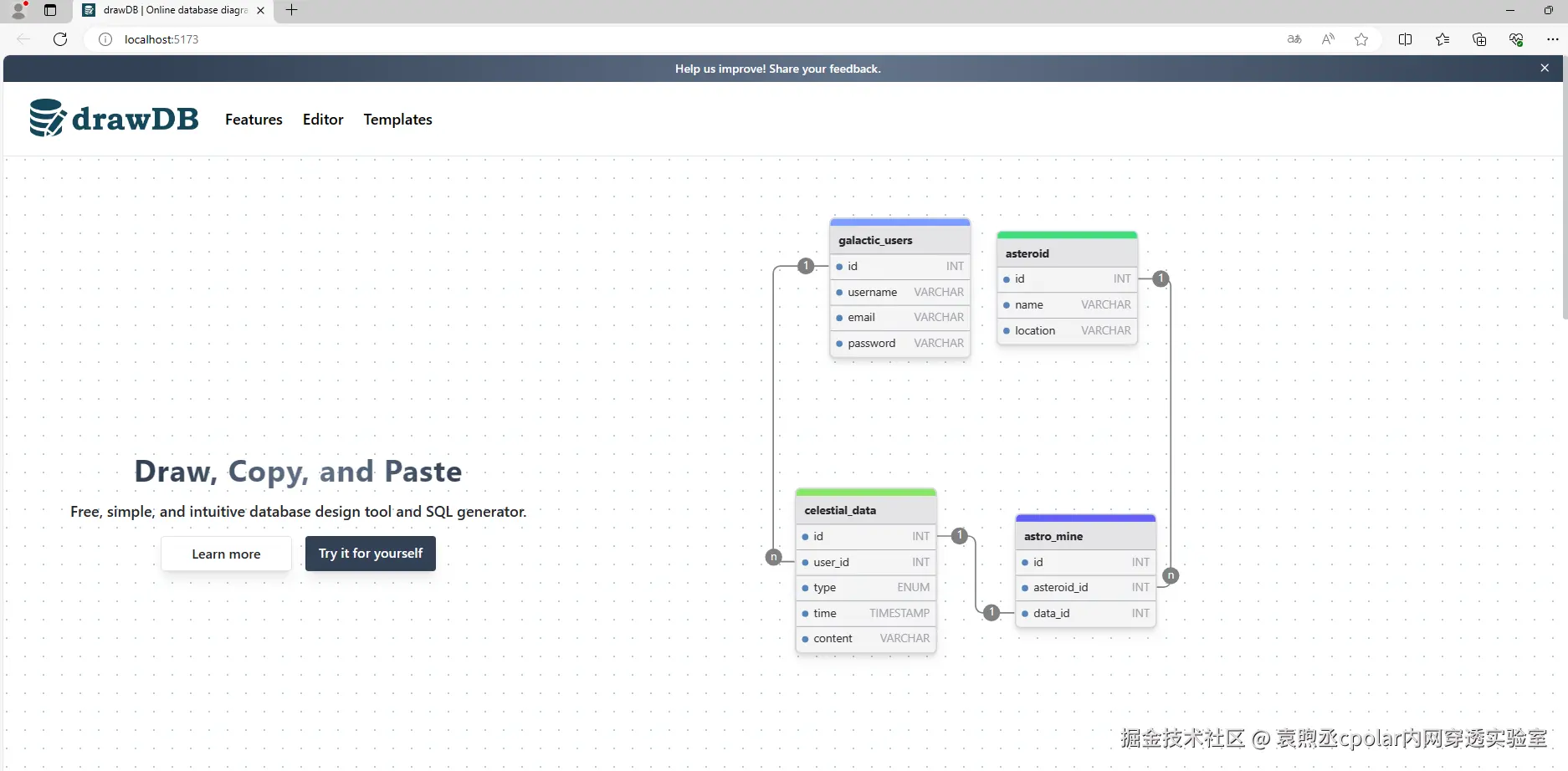Screen dimensions: 1568x771
Task: Click the username field in galactic_users
Action: tap(899, 292)
